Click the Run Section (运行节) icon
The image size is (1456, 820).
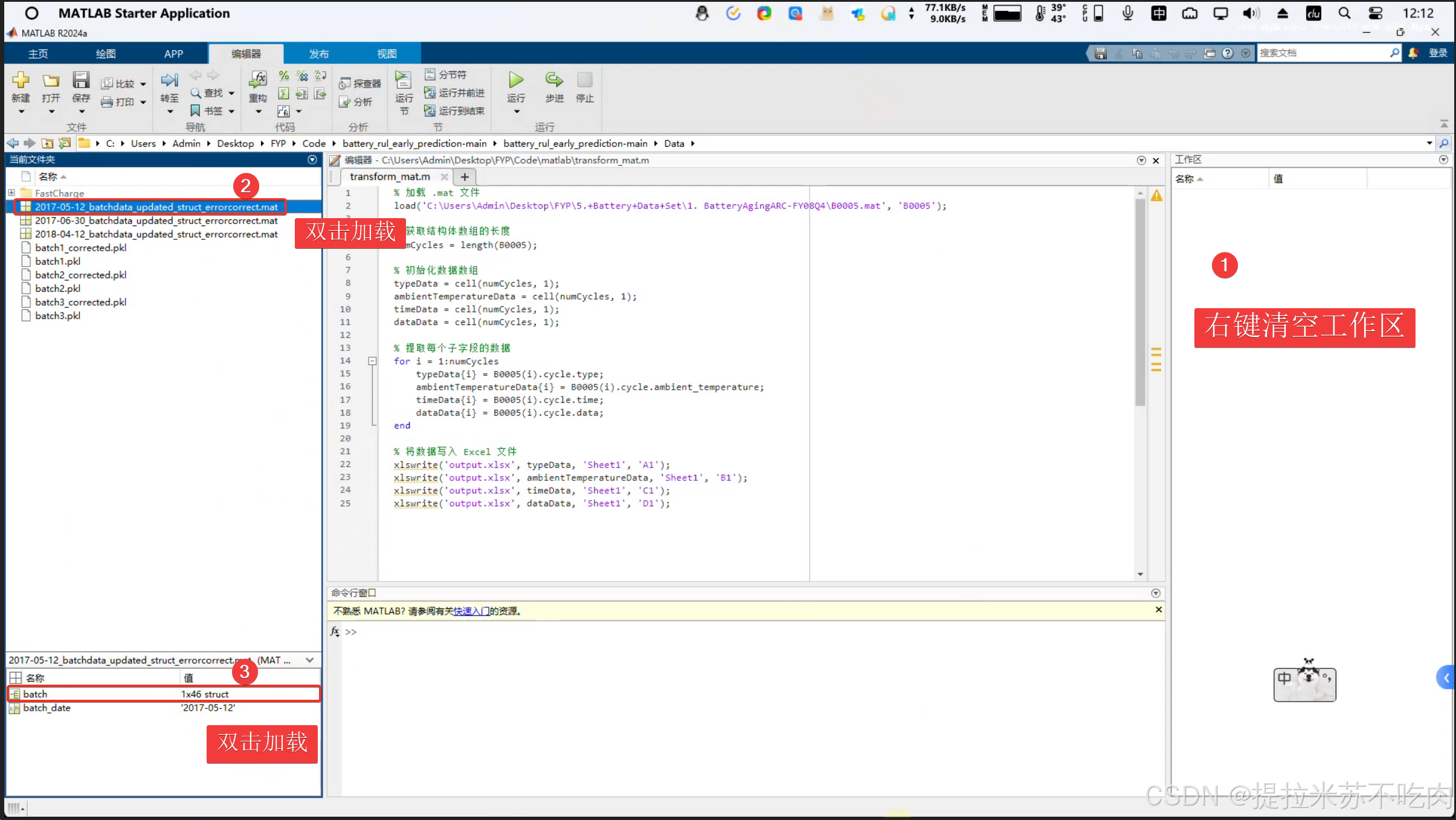click(x=403, y=80)
